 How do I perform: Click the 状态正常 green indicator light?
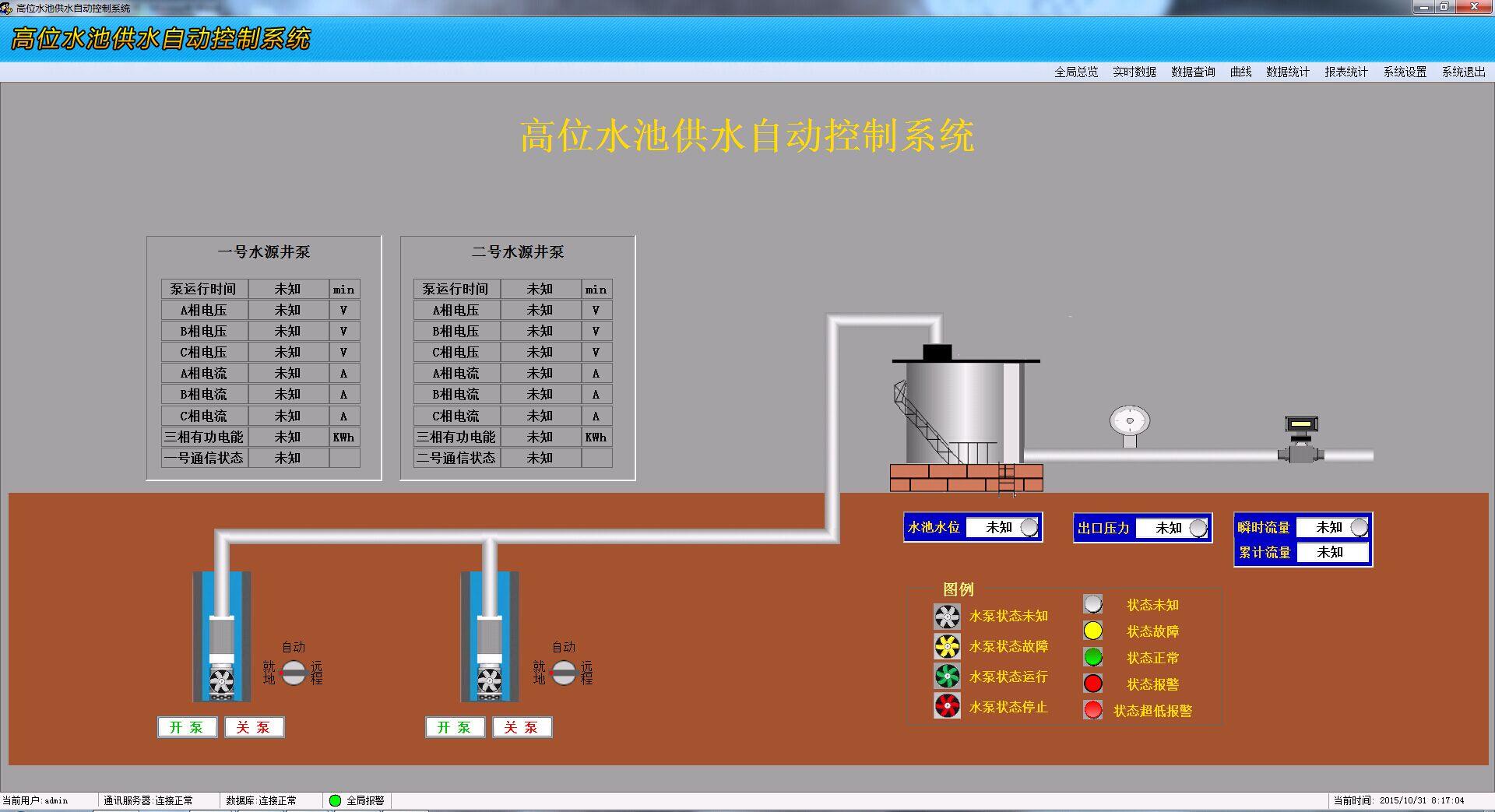tap(1093, 657)
